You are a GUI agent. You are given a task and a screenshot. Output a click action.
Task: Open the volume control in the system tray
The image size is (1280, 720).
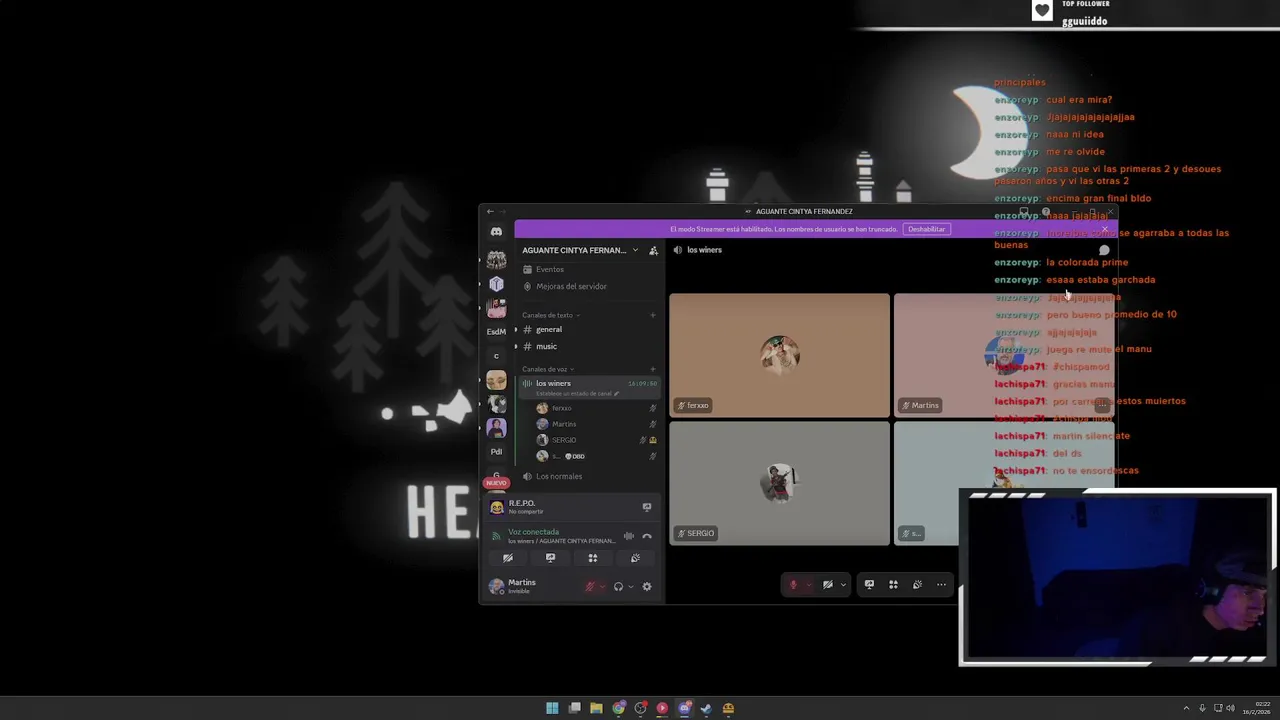tap(1230, 708)
